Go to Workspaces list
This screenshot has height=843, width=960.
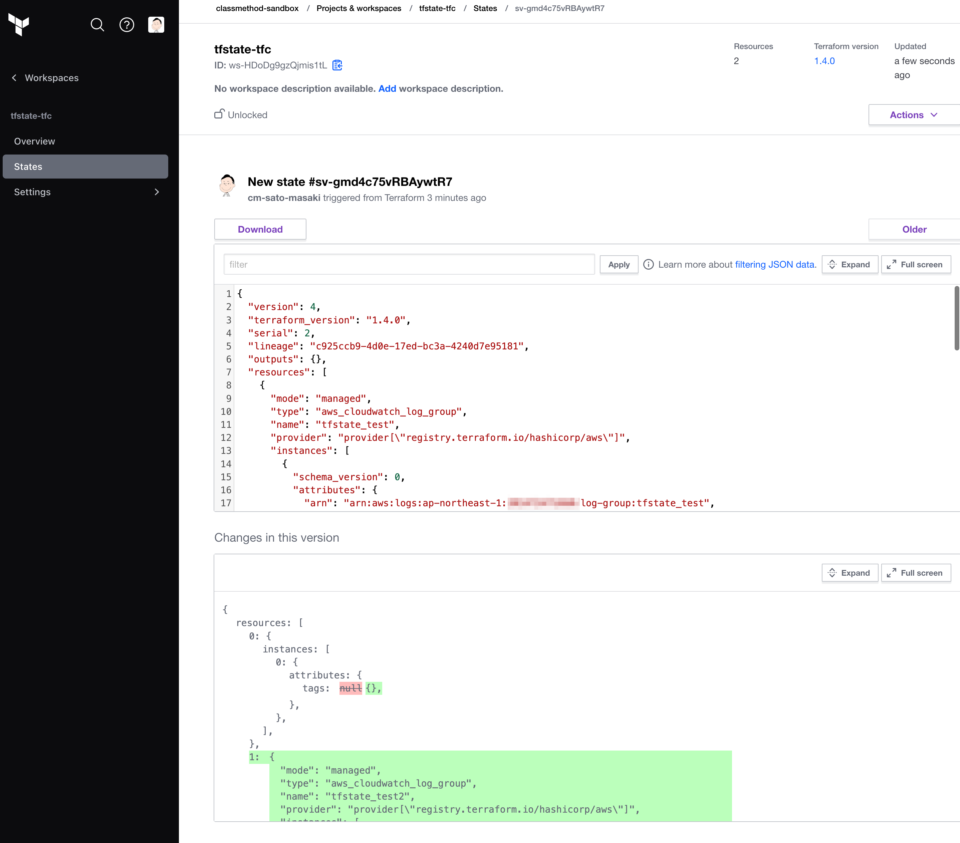(51, 78)
